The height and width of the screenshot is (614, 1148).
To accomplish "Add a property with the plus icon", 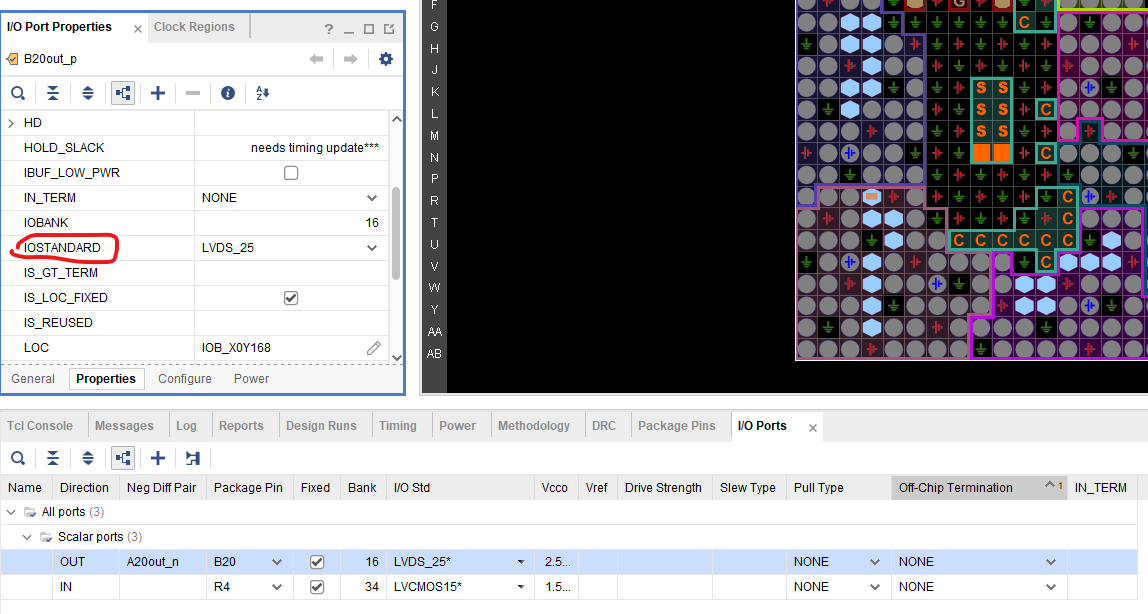I will pyautogui.click(x=157, y=93).
